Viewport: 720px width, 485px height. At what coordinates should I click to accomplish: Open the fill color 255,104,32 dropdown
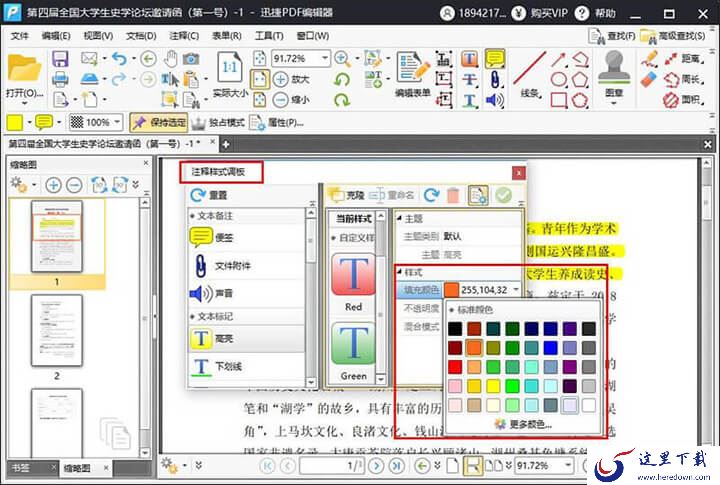pyautogui.click(x=516, y=290)
